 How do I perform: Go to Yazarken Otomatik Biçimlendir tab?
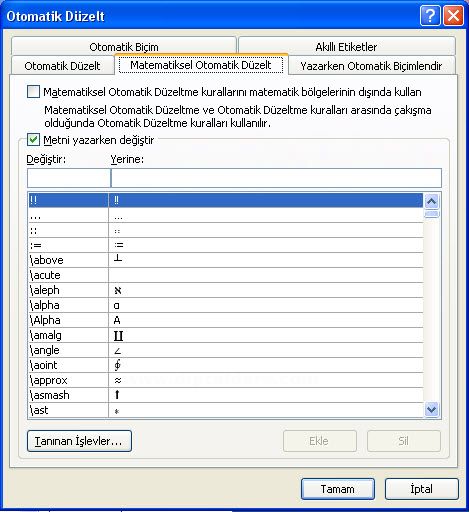[371, 65]
